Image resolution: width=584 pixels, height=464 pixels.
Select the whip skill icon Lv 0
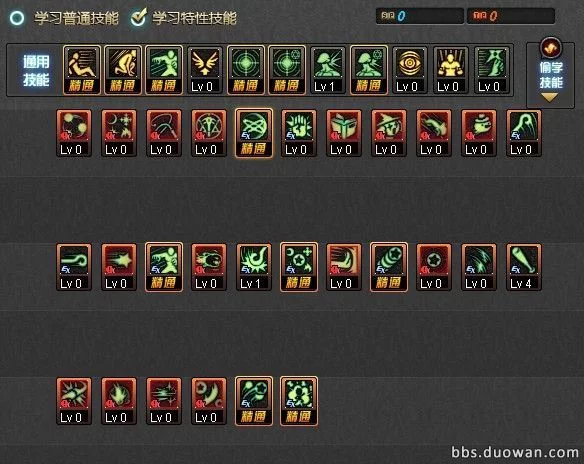164,133
